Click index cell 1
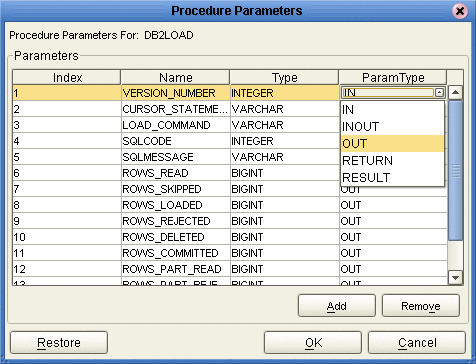This screenshot has height=364, width=476. tap(67, 93)
